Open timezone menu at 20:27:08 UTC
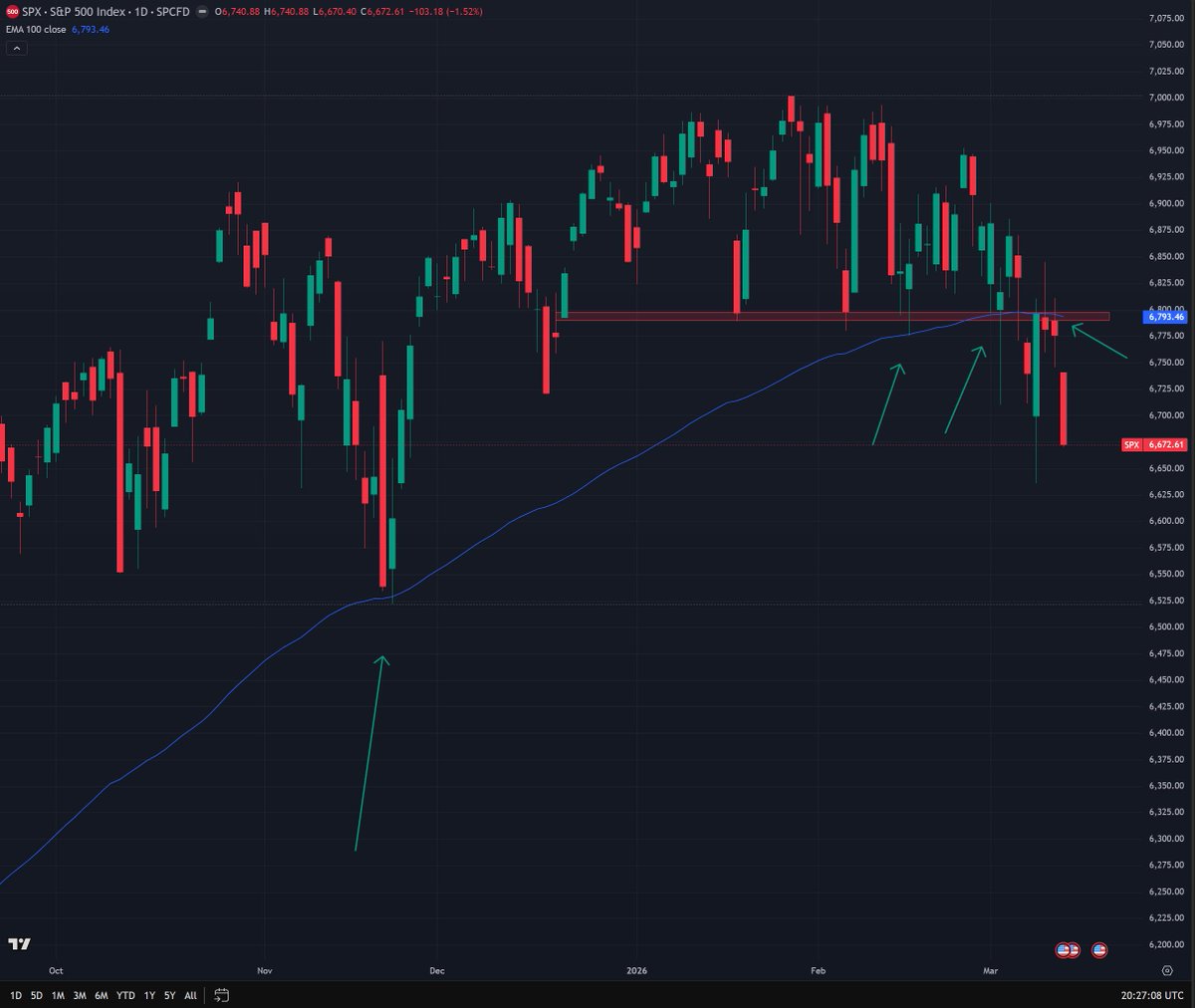The image size is (1195, 1008). pyautogui.click(x=1153, y=995)
